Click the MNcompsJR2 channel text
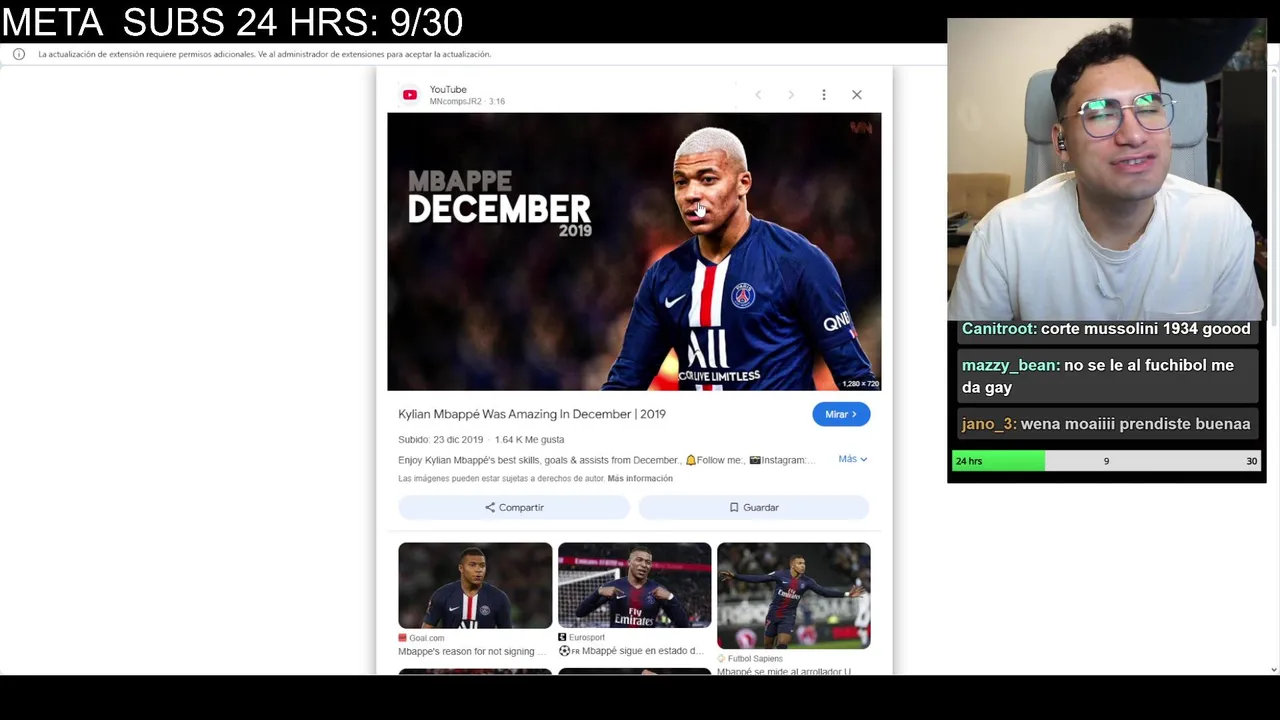The width and height of the screenshot is (1280, 720). click(x=455, y=101)
